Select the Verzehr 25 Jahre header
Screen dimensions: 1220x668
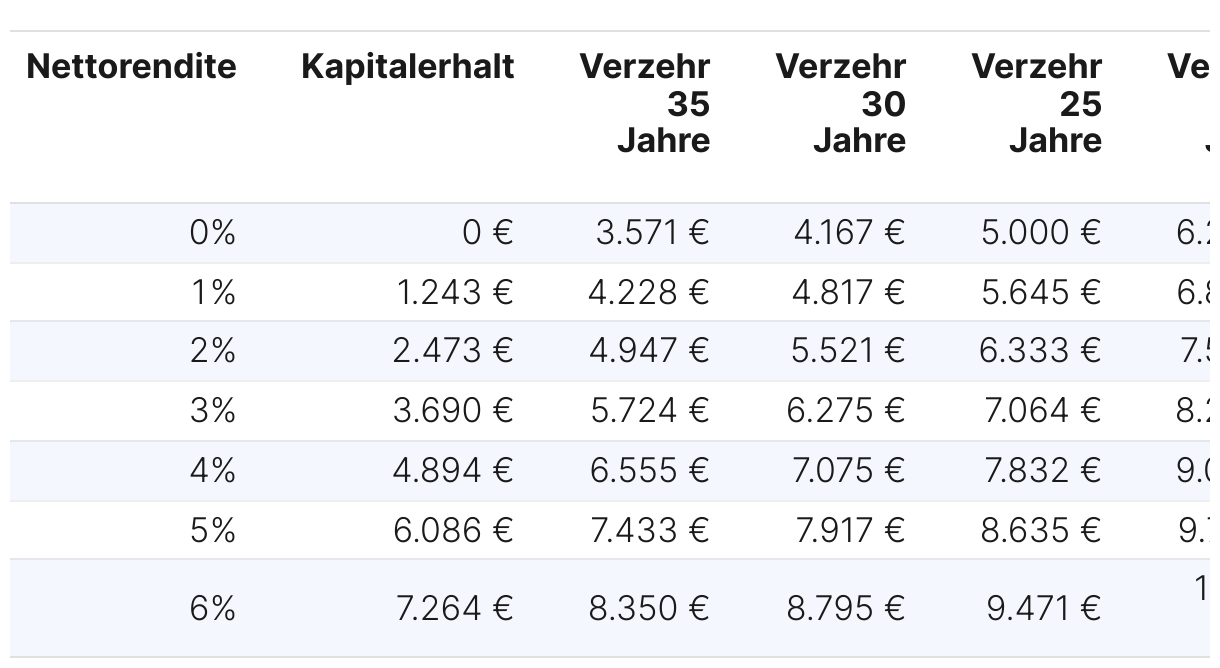pyautogui.click(x=1037, y=103)
